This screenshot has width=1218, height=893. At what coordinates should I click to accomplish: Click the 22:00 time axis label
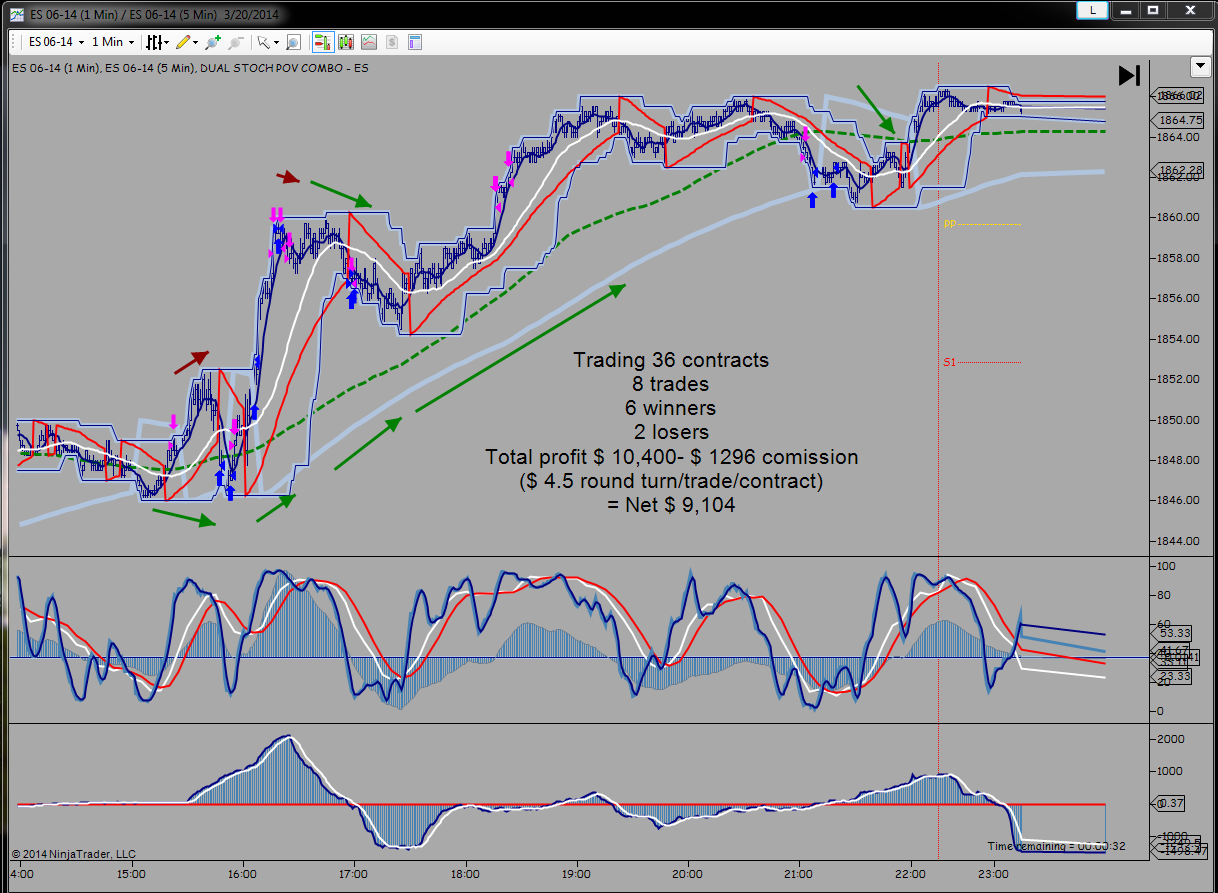tap(909, 873)
